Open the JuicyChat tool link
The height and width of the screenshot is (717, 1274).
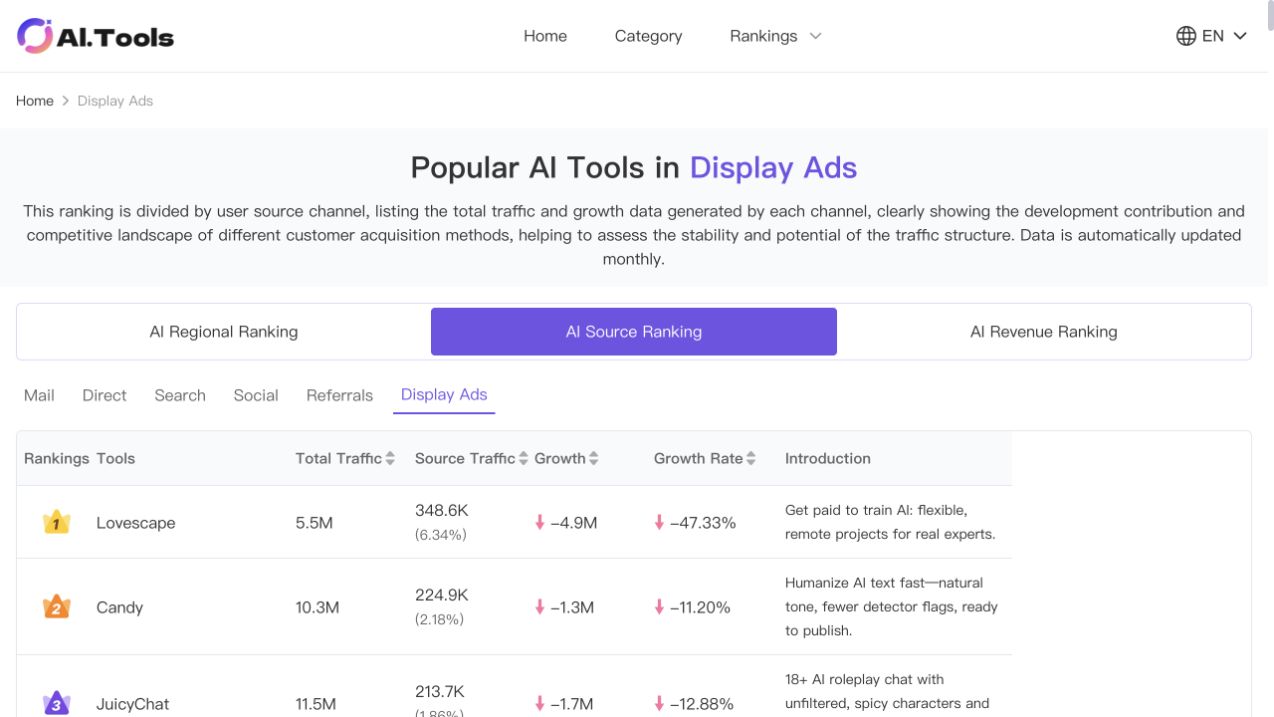pyautogui.click(x=133, y=704)
